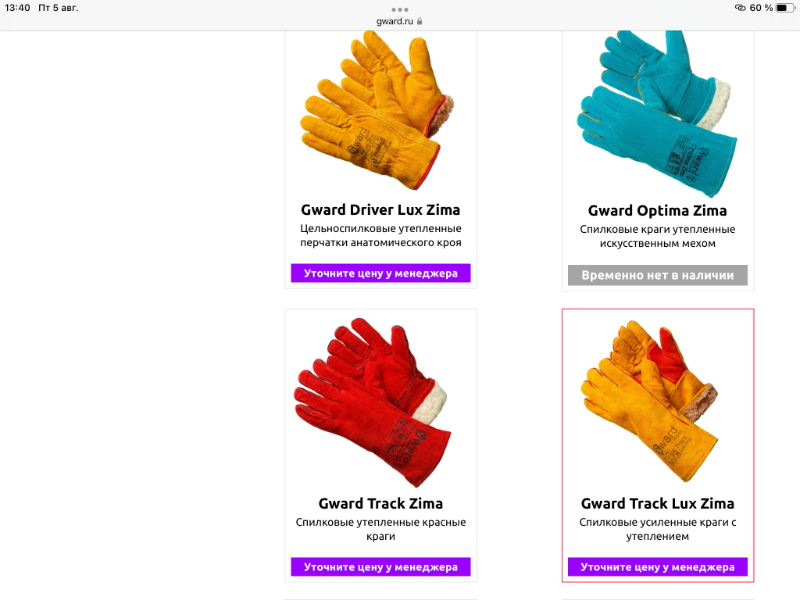Click the Gward Track Zima title
The height and width of the screenshot is (600, 800).
(x=381, y=504)
